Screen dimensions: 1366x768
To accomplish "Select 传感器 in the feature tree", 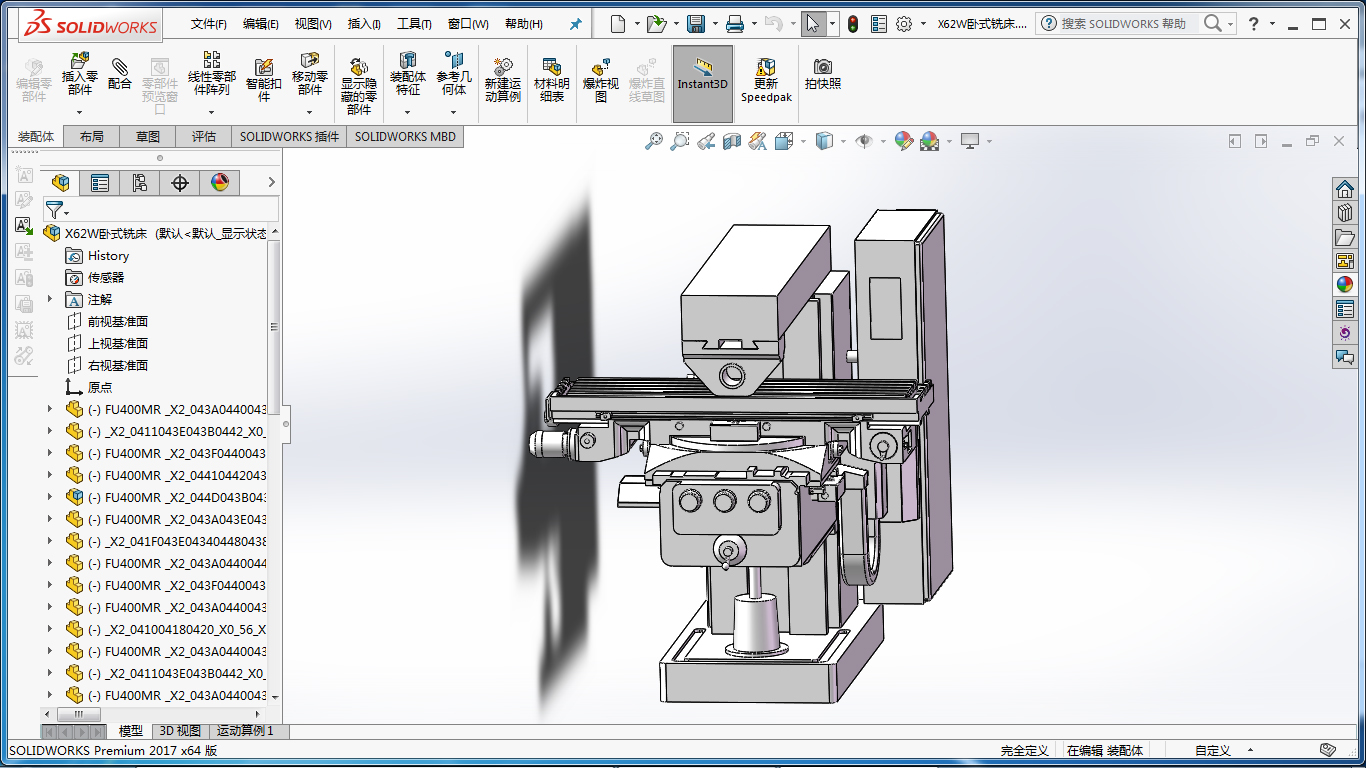I will point(106,278).
